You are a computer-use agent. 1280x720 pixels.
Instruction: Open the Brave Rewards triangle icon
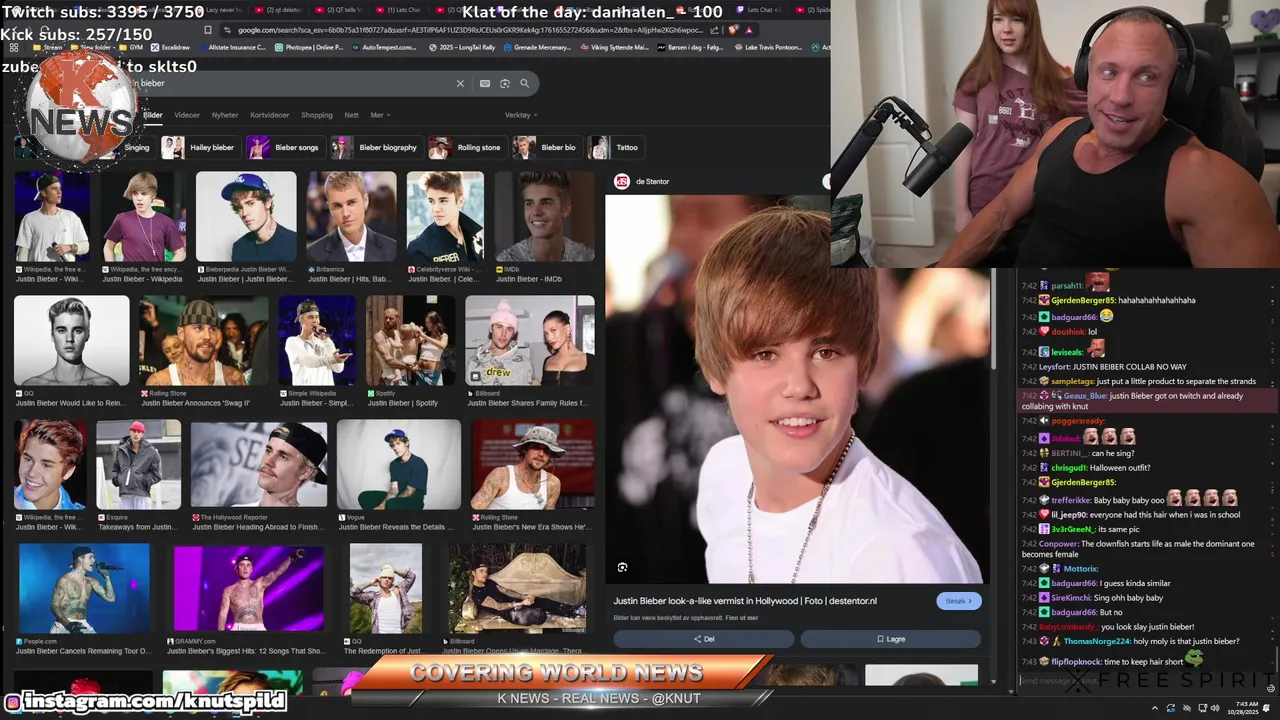749,30
